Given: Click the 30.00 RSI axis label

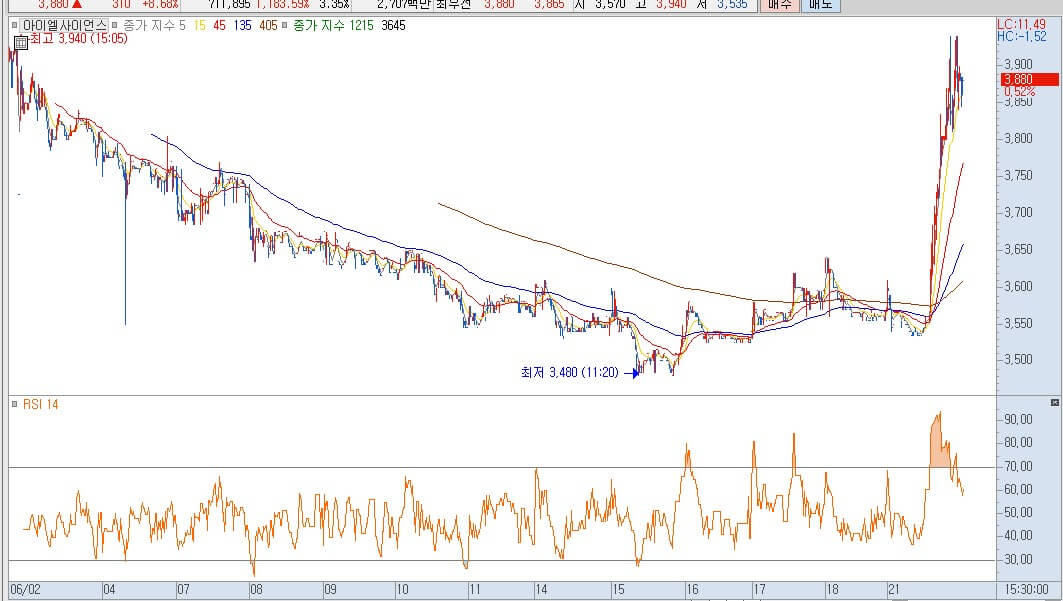Looking at the screenshot, I should [x=1018, y=560].
